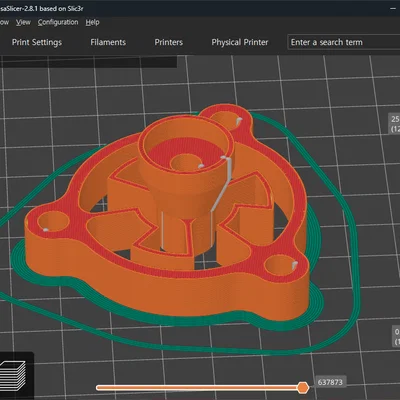Switch to the Print Settings tab
This screenshot has width=400, height=400.
pos(37,42)
